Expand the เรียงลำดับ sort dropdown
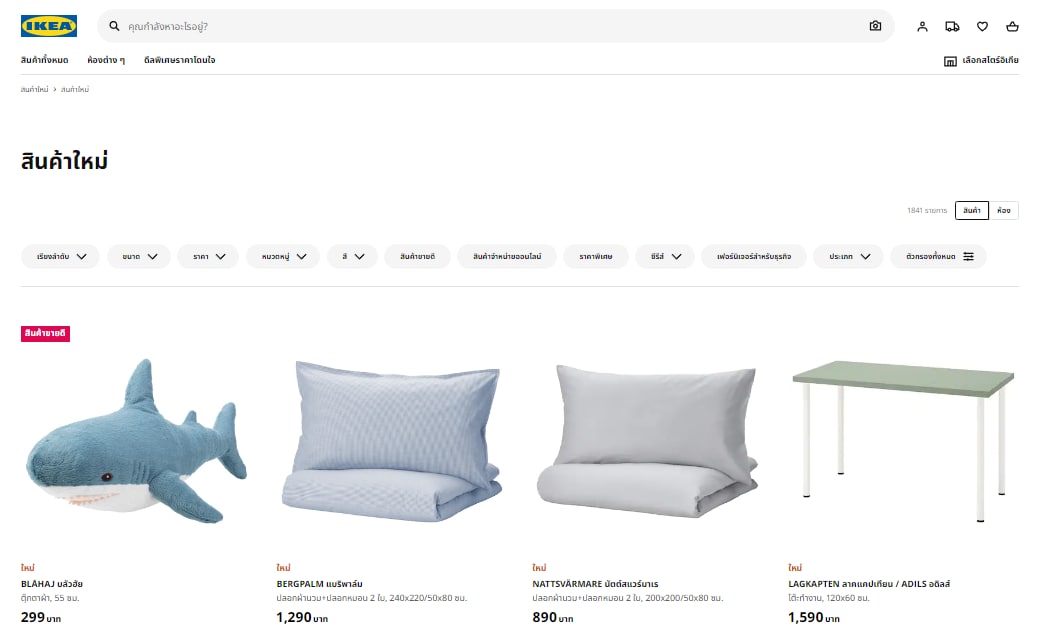Viewport: 1043px width, 635px height. click(60, 256)
